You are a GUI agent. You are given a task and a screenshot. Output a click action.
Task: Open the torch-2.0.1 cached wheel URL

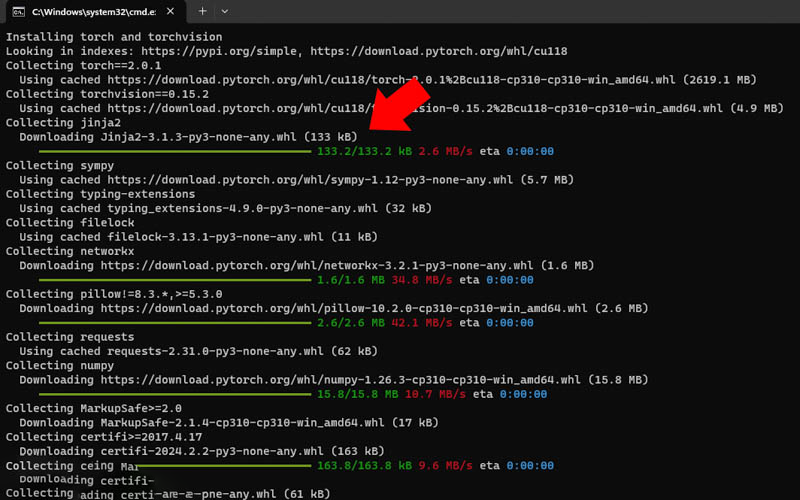pyautogui.click(x=391, y=79)
